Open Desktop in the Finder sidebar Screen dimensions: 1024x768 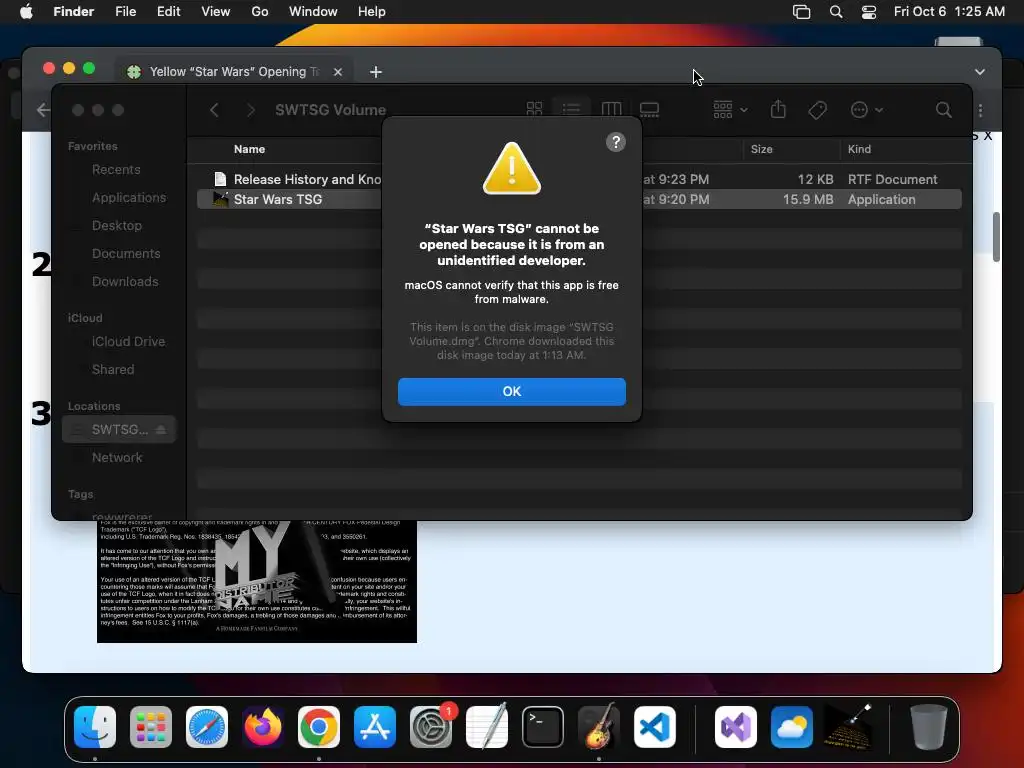click(x=116, y=226)
